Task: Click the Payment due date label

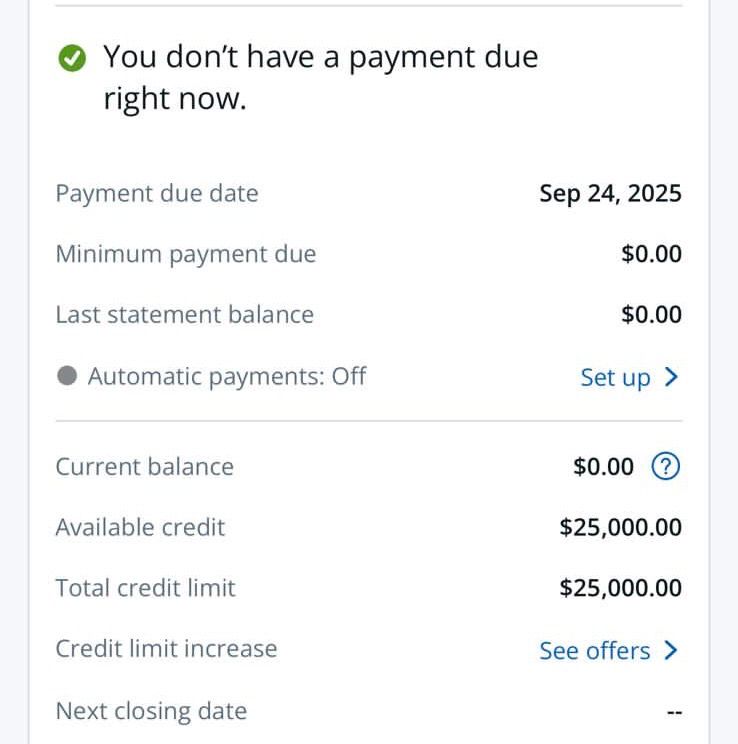Action: coord(157,193)
